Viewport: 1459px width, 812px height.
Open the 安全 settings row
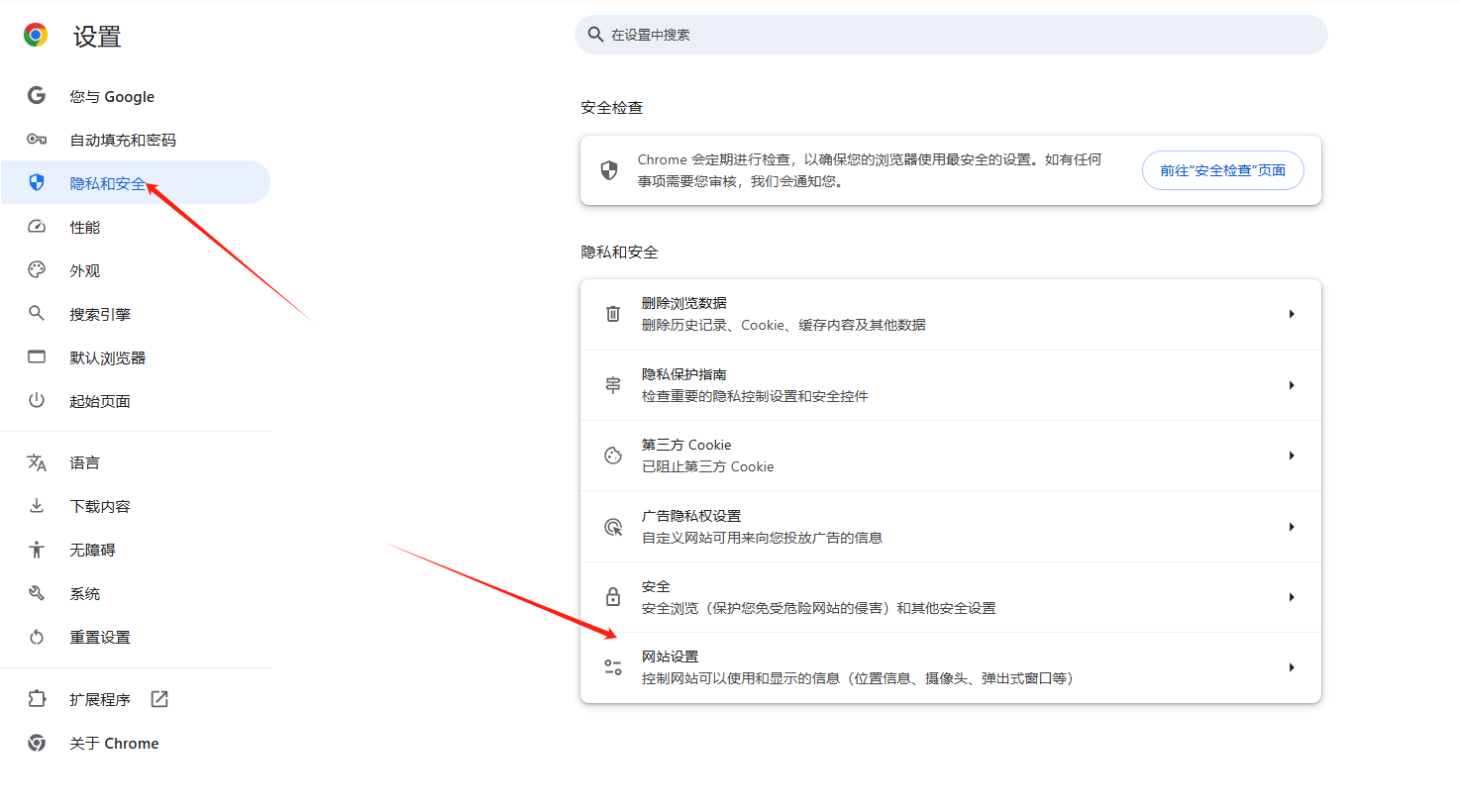(951, 597)
